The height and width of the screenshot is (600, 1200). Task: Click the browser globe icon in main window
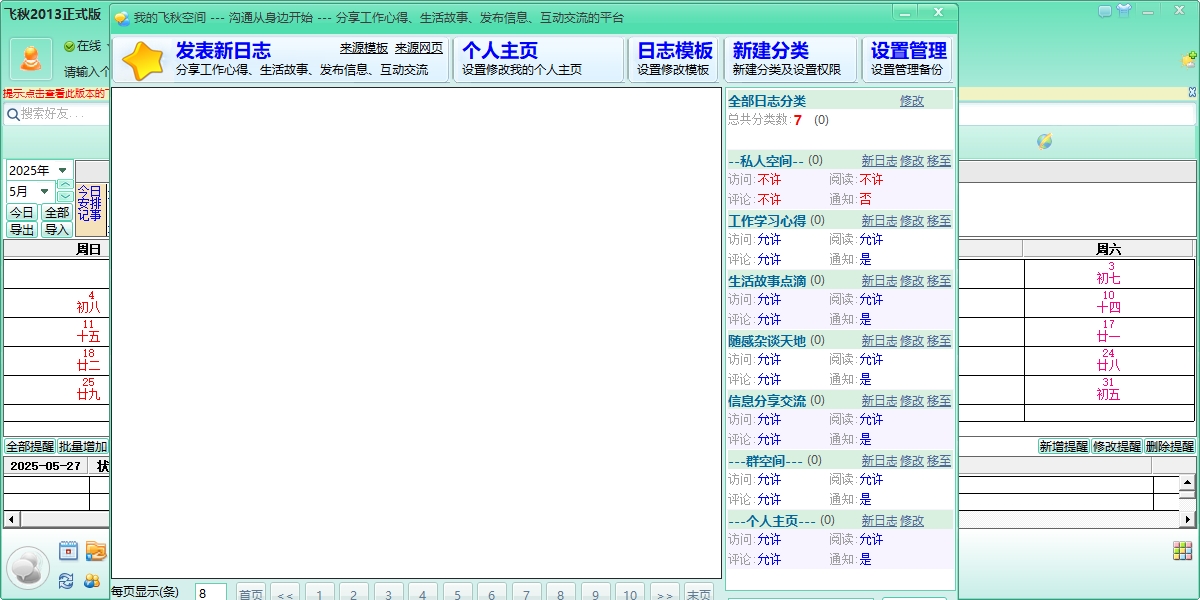1044,141
